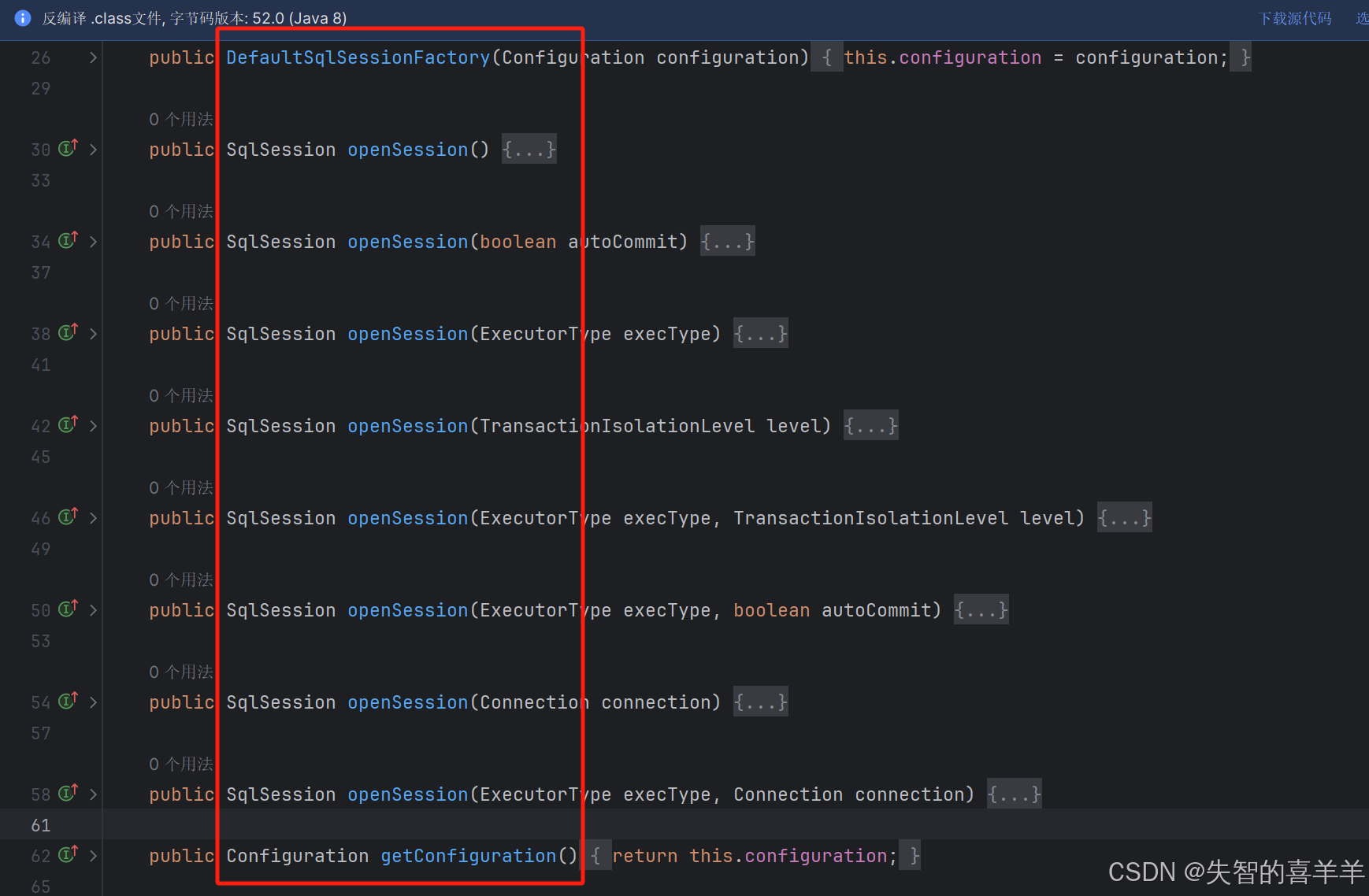Unfold the {...} block after openSession(Connection connection)
This screenshot has width=1369, height=896.
click(760, 702)
